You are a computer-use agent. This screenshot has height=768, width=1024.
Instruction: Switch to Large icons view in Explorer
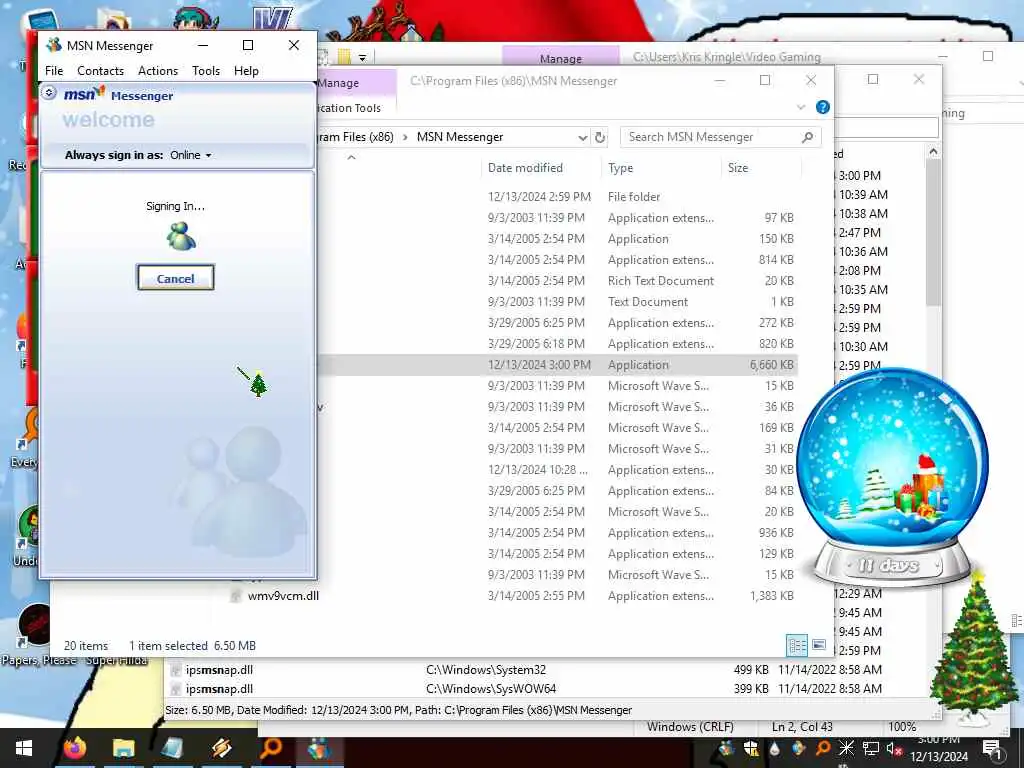(818, 646)
